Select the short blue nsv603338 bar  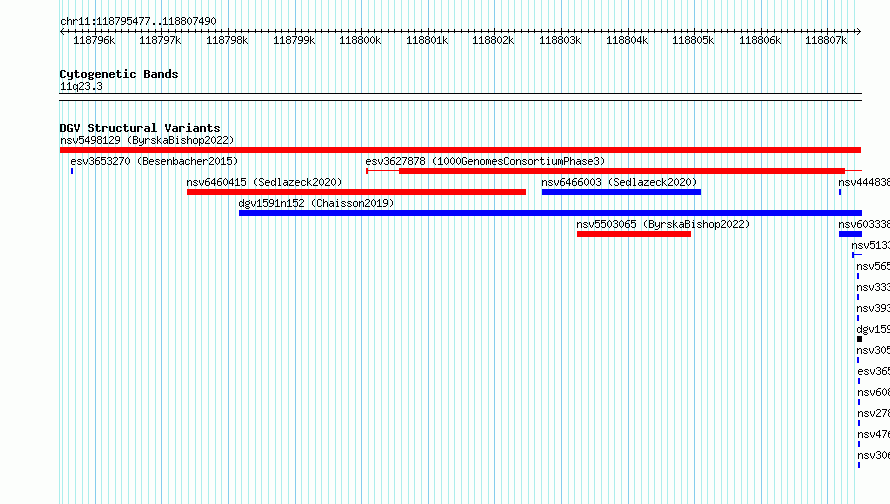(850, 234)
